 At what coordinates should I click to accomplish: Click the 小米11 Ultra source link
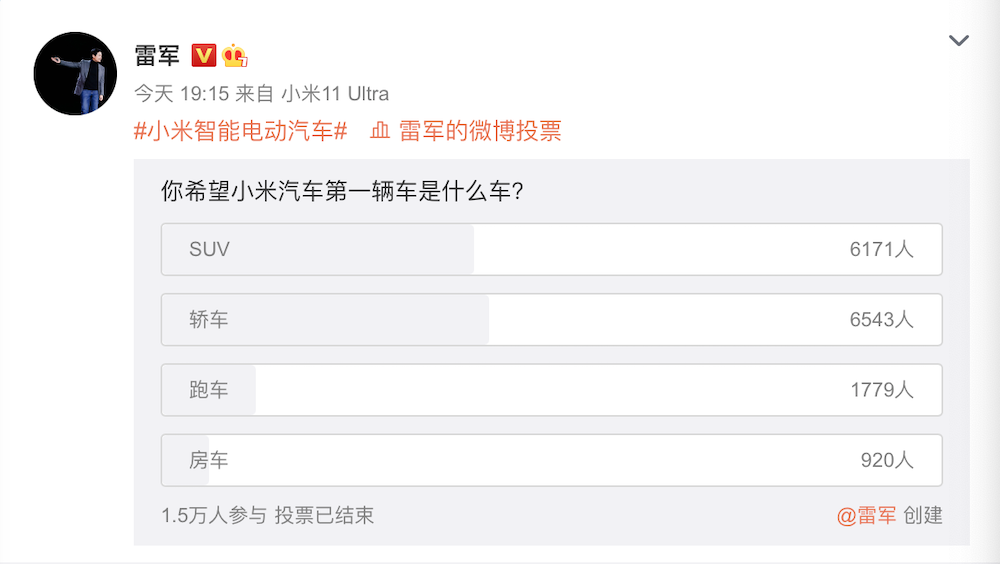(x=334, y=94)
